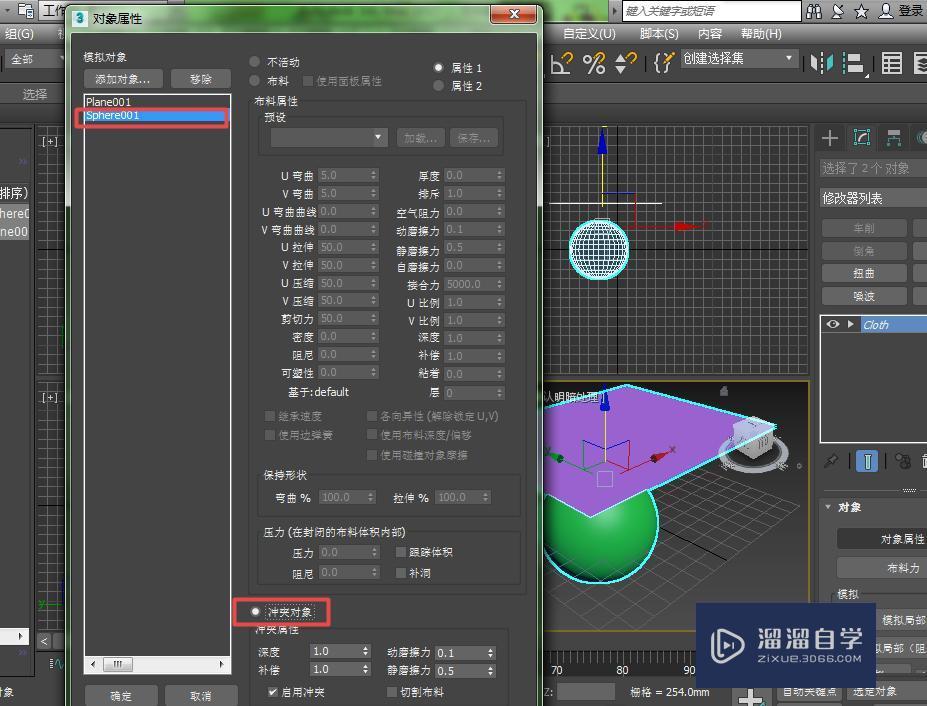Click the pin stack icon

(831, 461)
